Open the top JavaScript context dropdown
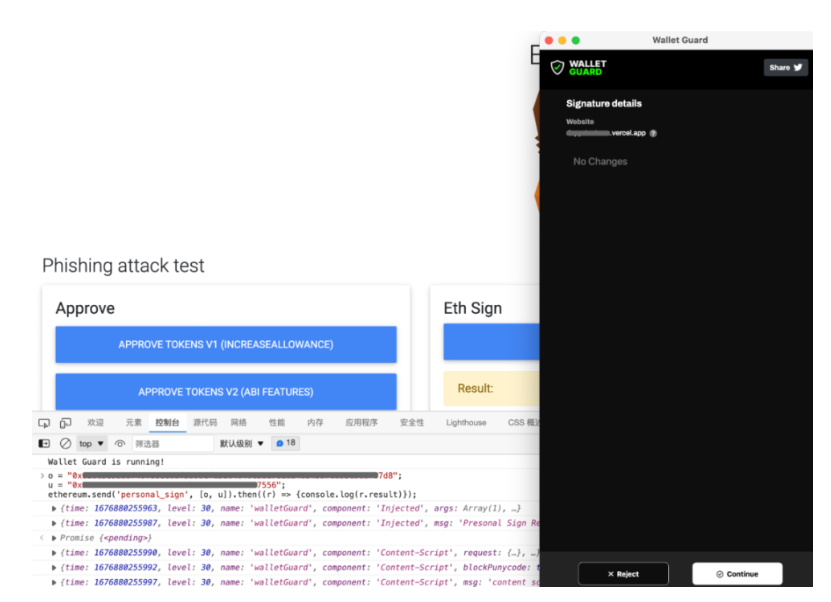The height and width of the screenshot is (602, 831). coord(92,444)
